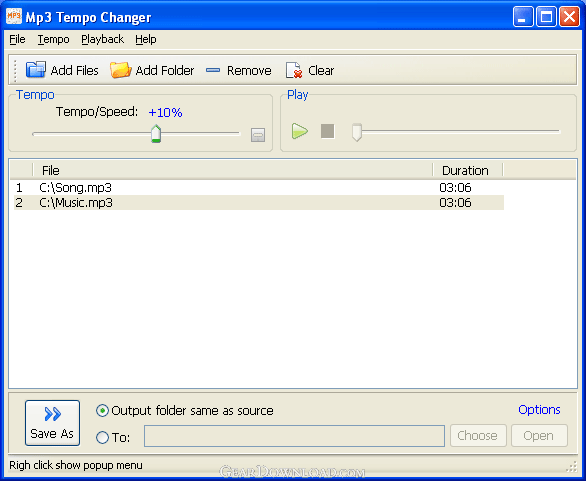Click the Choose folder button
The image size is (586, 481).
click(478, 435)
